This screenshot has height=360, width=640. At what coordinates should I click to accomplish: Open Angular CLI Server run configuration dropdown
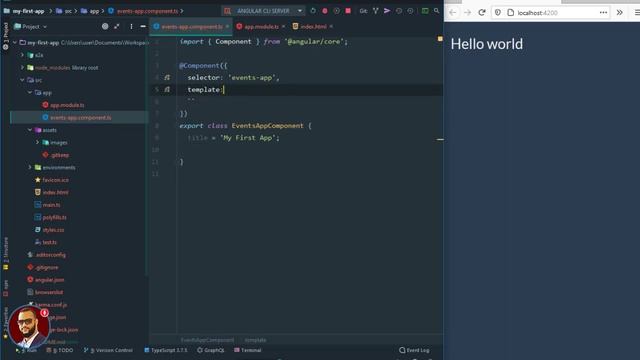[263, 11]
